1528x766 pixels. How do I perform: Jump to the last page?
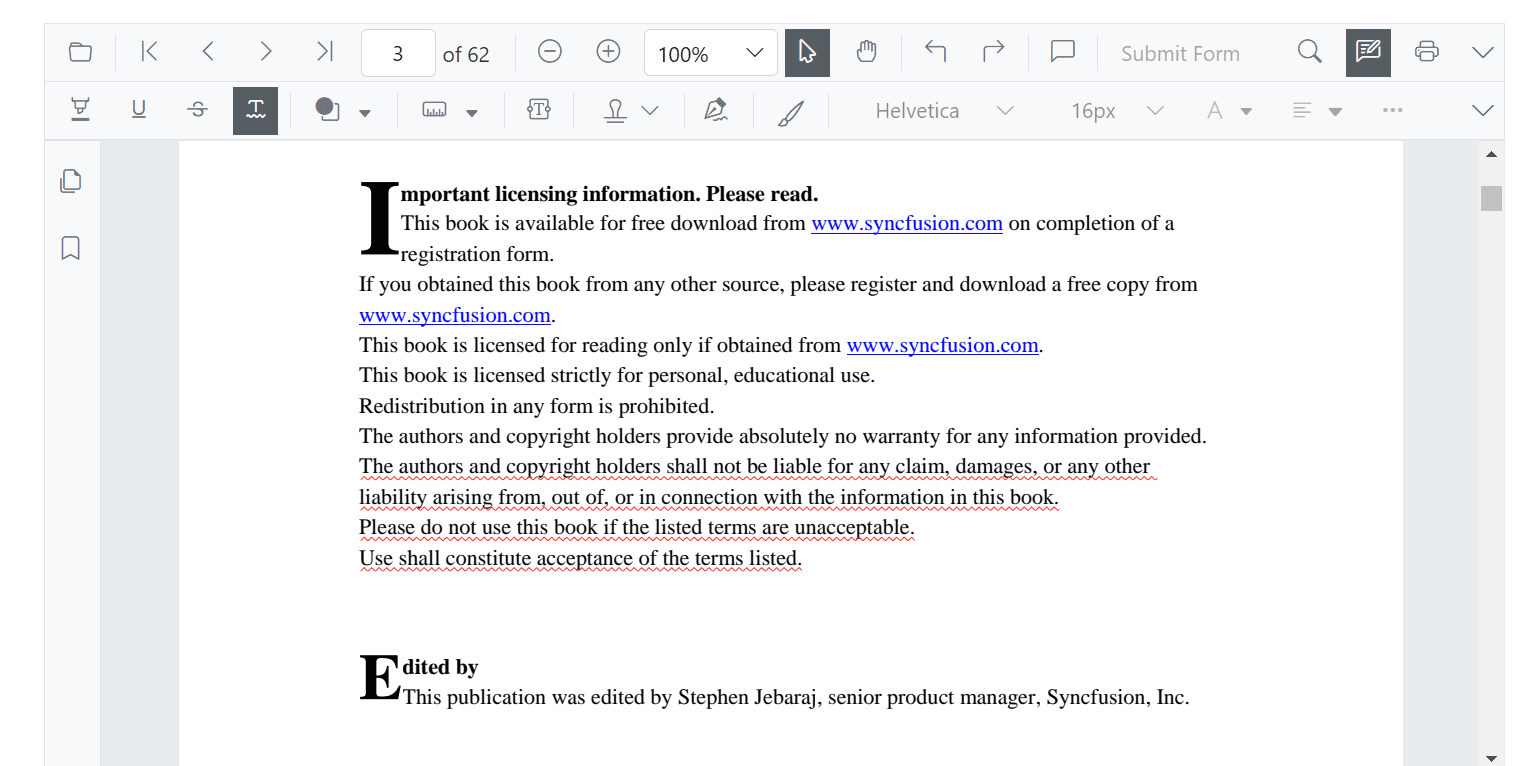(325, 53)
